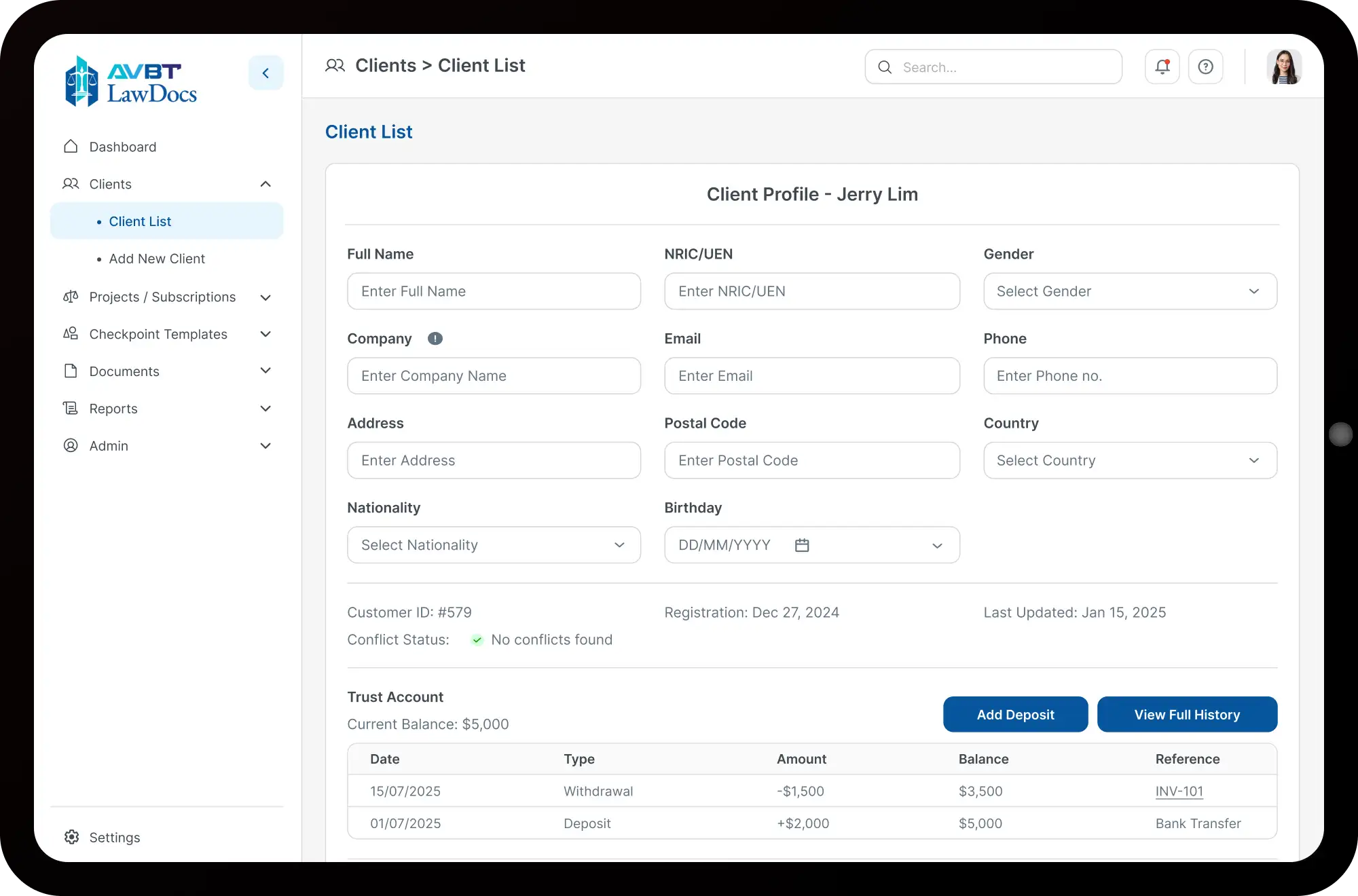Collapse the Clients menu chevron
Viewport: 1358px width, 896px height.
265,184
